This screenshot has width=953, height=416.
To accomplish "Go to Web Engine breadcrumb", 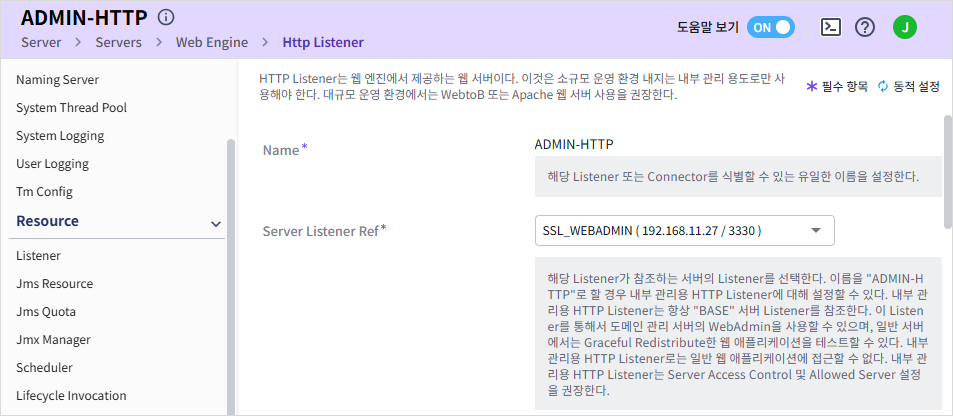I will point(212,43).
